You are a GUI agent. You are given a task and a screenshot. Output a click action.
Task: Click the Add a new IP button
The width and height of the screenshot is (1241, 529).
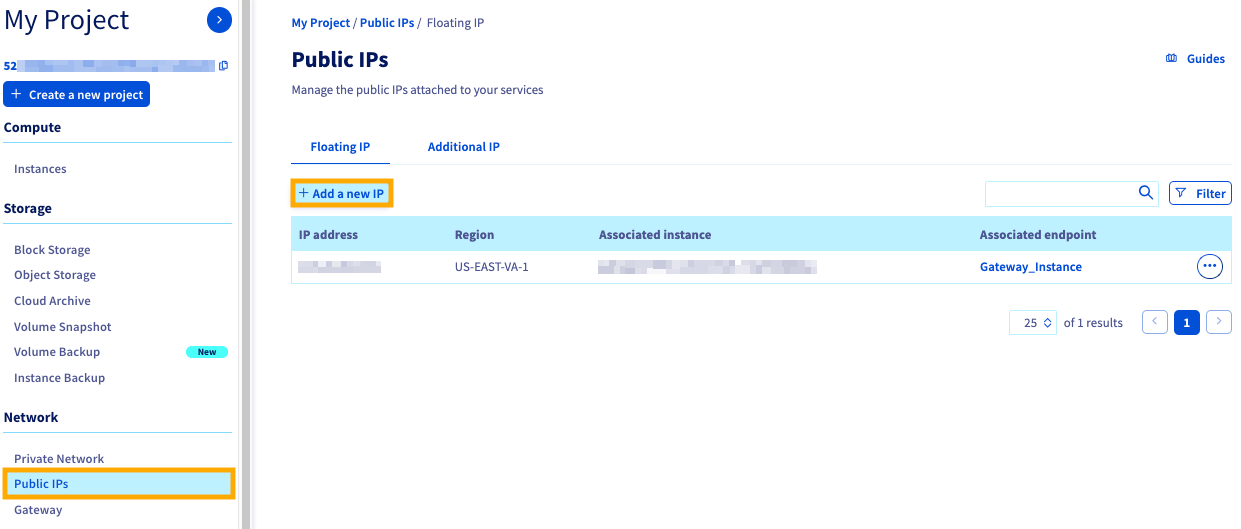[x=342, y=193]
